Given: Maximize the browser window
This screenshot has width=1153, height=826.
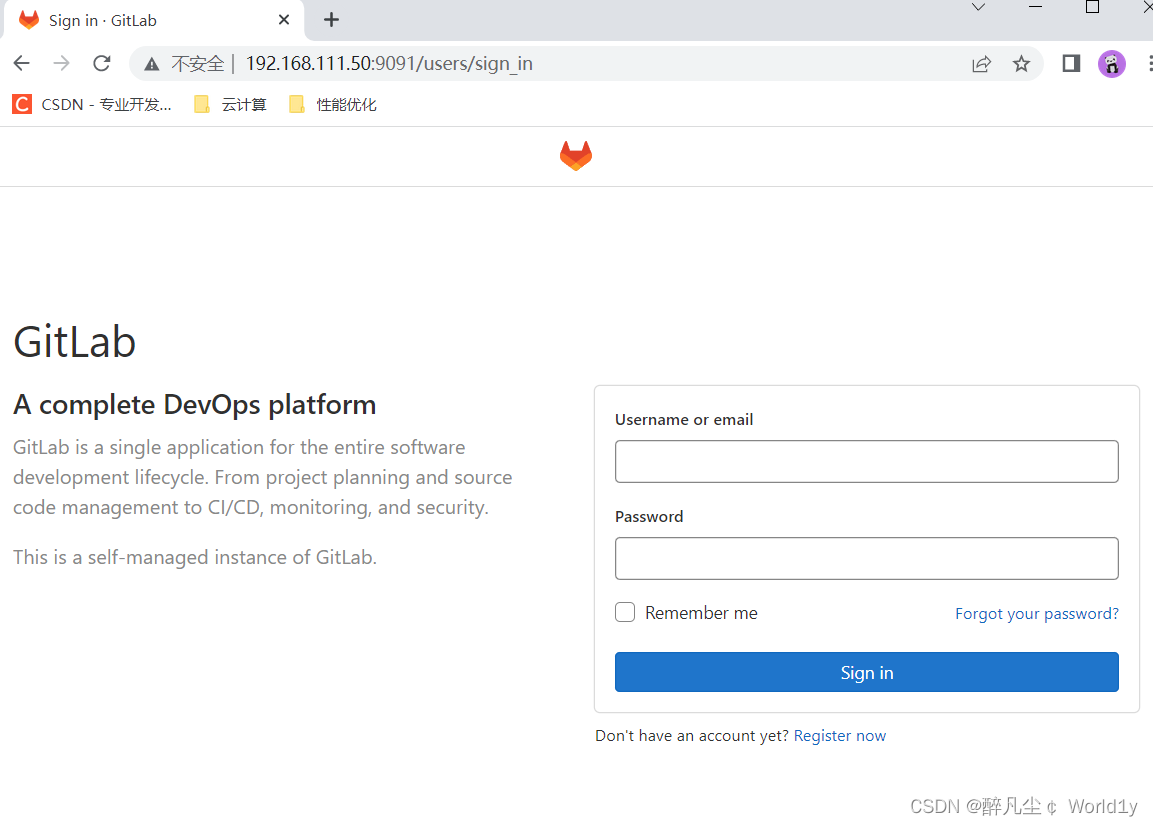Looking at the screenshot, I should [1093, 7].
